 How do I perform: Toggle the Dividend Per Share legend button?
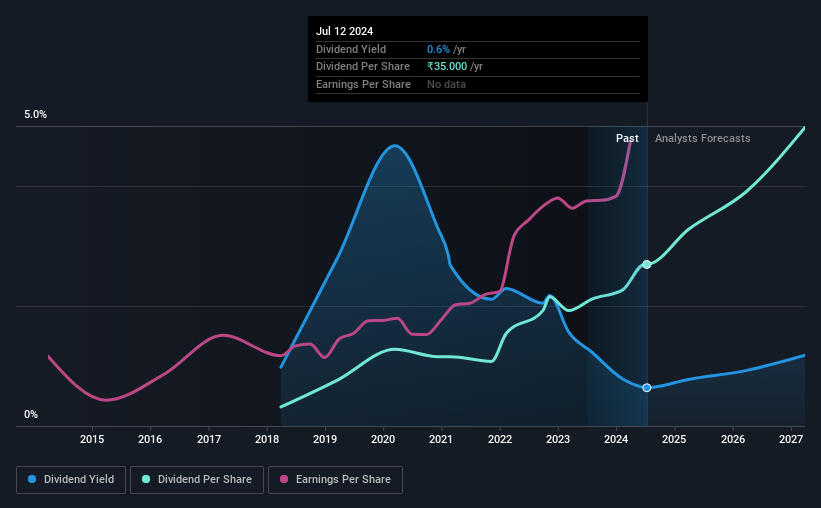point(197,480)
